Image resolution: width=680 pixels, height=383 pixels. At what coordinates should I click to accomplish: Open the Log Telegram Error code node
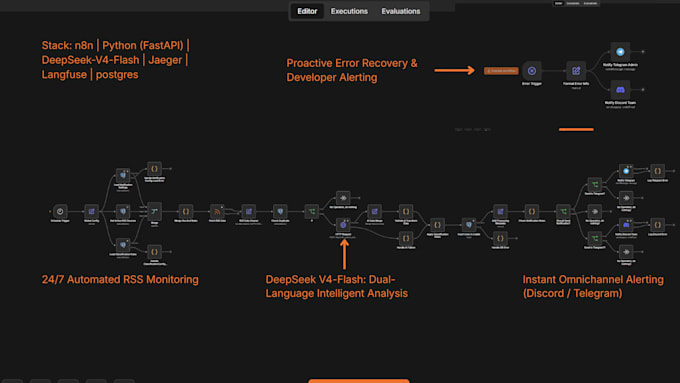657,171
